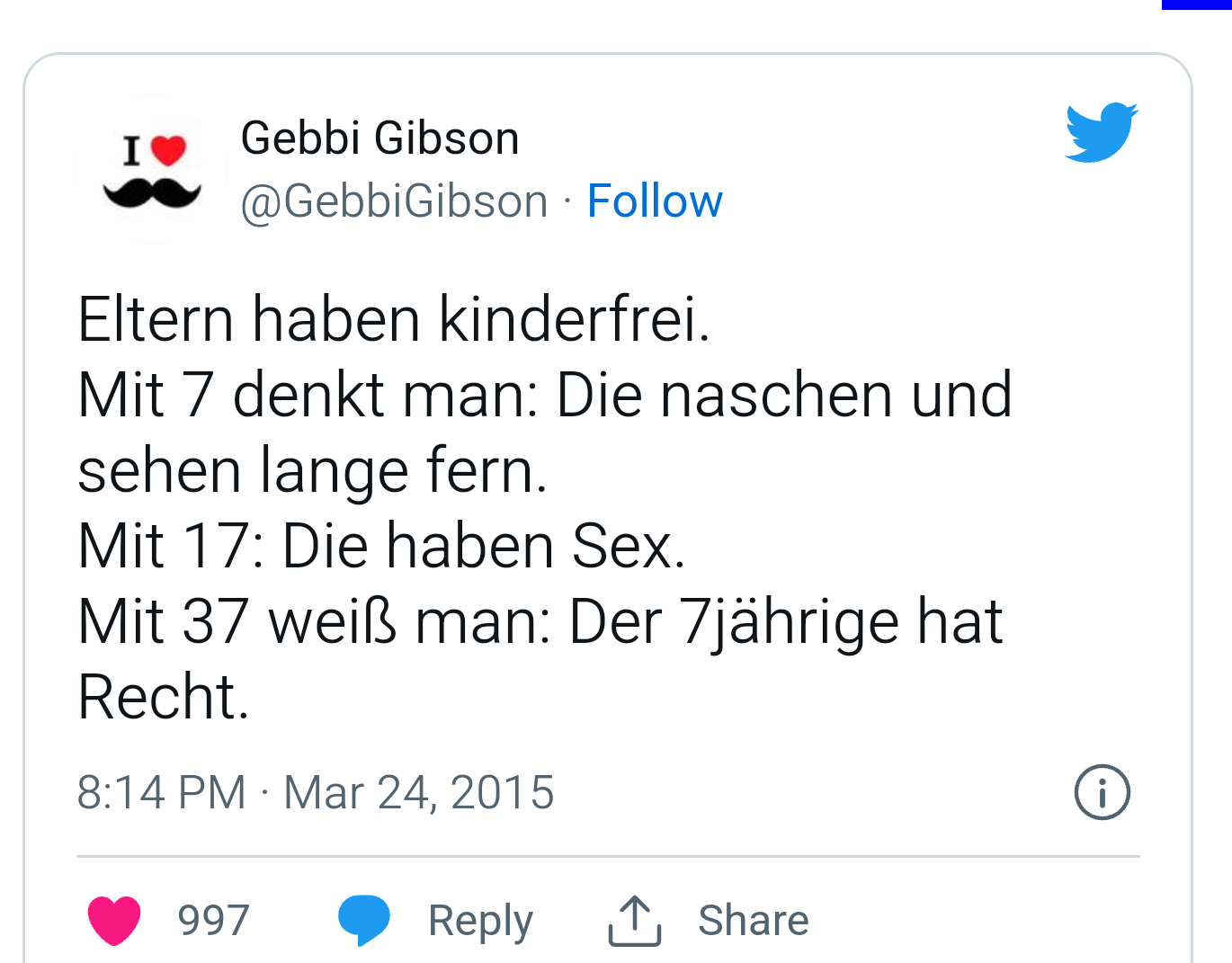This screenshot has height=963, width=1232.
Task: Click the blue bar in top corner
Action: click(1196, 4)
